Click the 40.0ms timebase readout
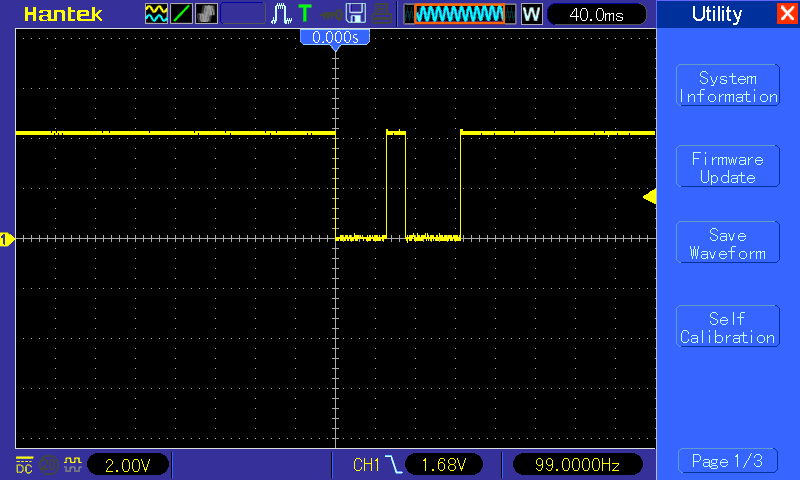This screenshot has width=800, height=480. [596, 14]
